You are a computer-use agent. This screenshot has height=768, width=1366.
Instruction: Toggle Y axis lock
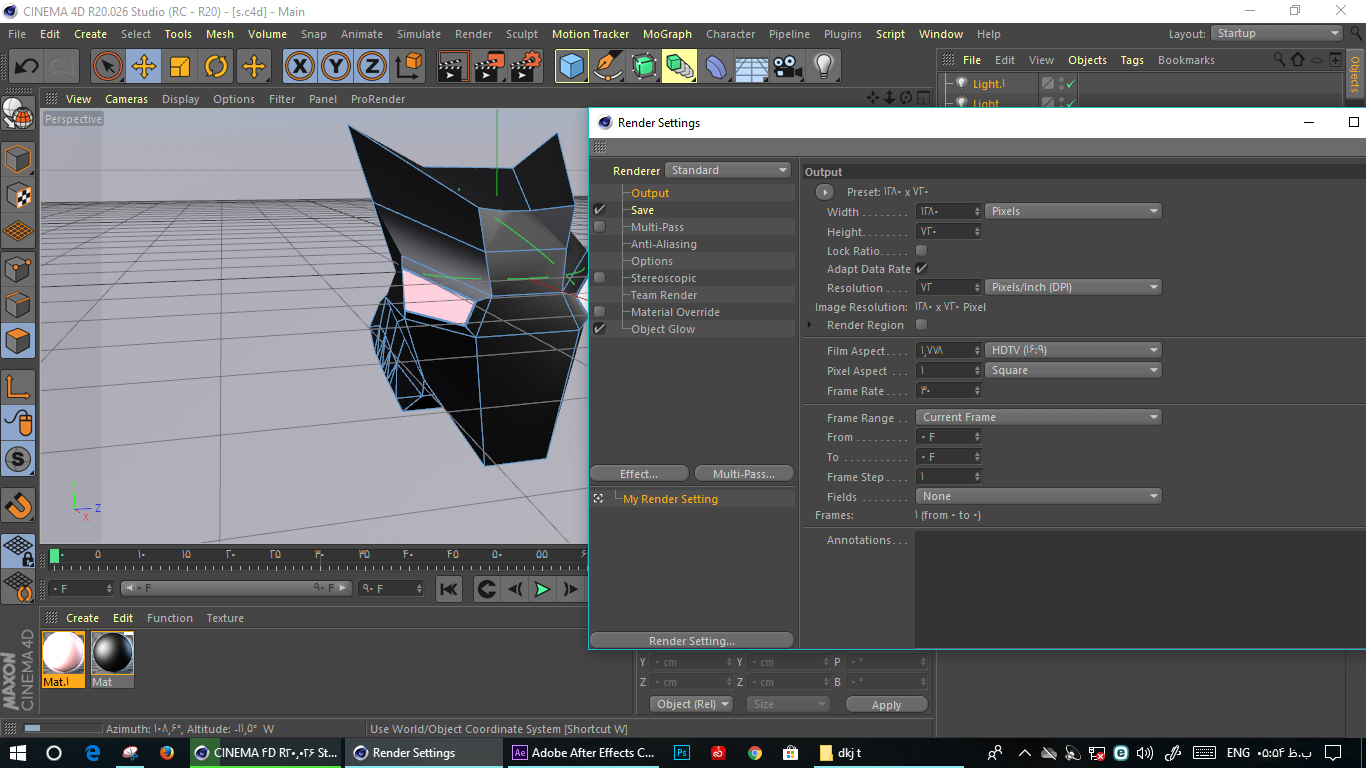point(336,67)
